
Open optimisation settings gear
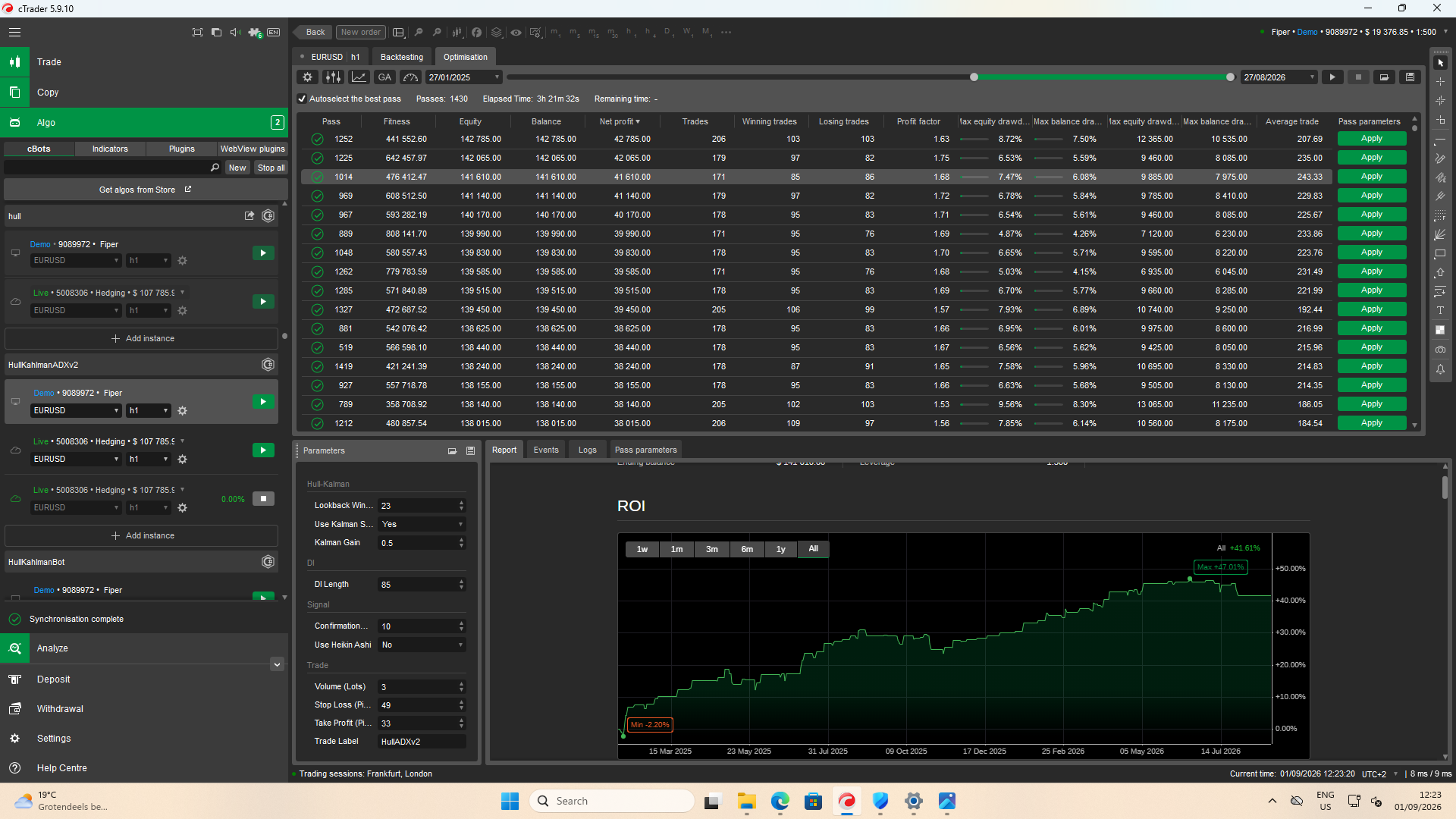(307, 77)
